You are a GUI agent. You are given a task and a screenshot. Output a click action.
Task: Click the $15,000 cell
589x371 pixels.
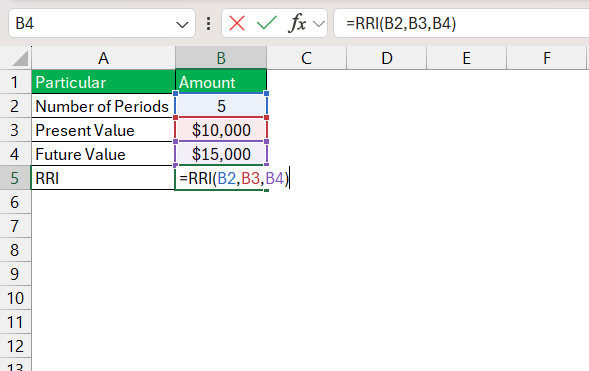point(221,154)
